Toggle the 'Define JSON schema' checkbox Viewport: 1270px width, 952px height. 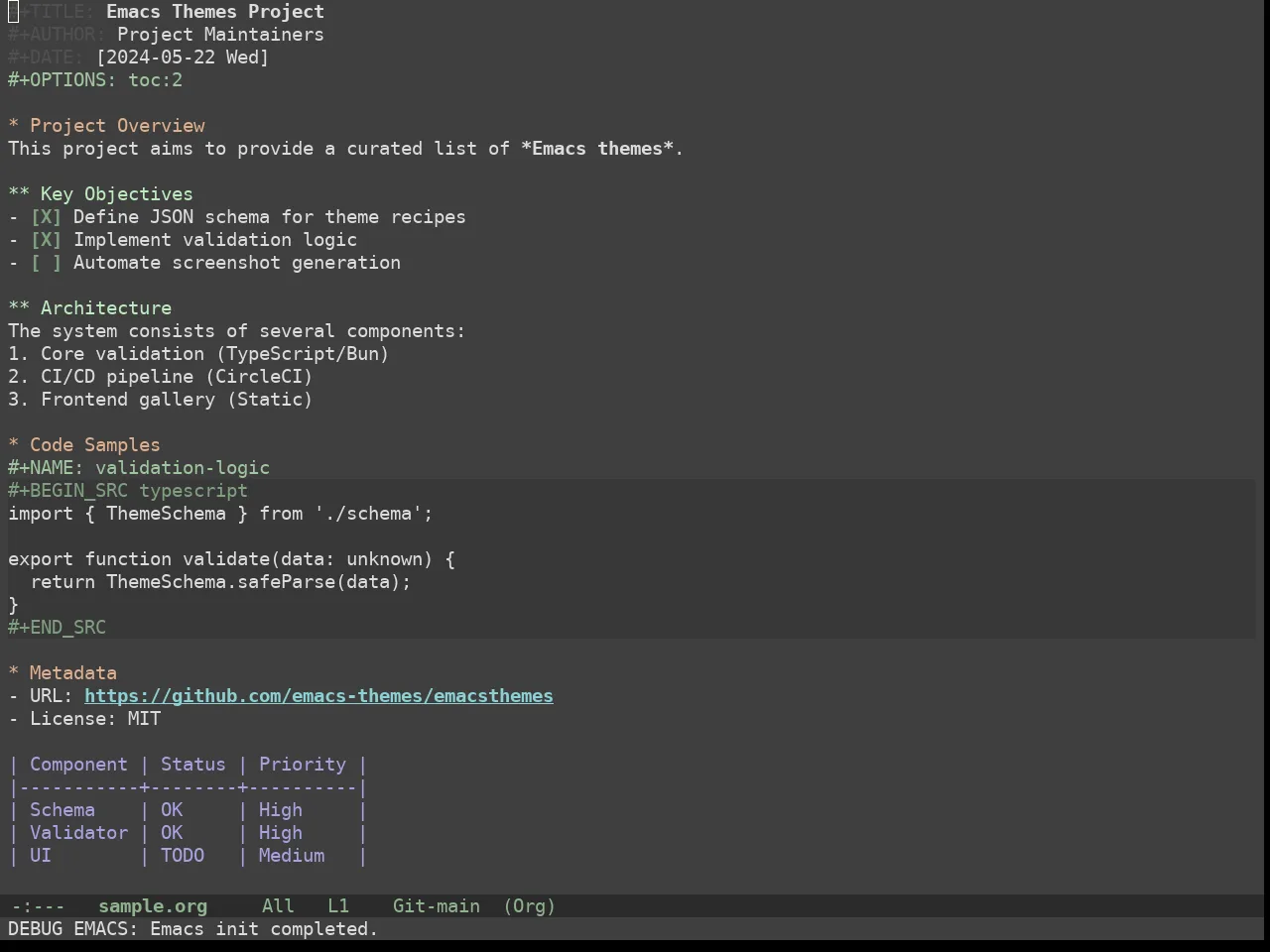46,217
